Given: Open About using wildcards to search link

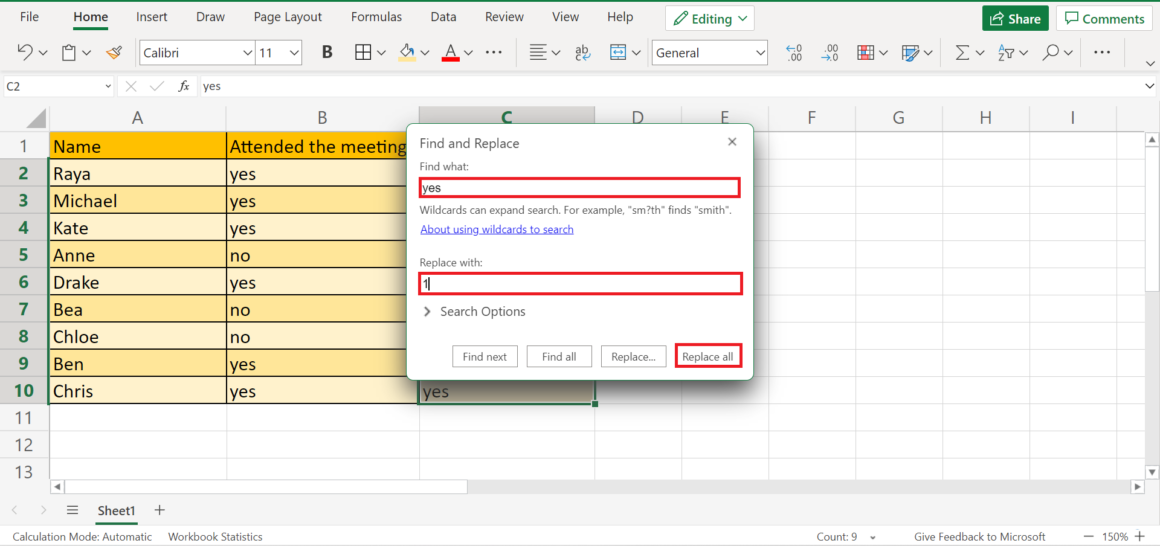Looking at the screenshot, I should point(496,229).
